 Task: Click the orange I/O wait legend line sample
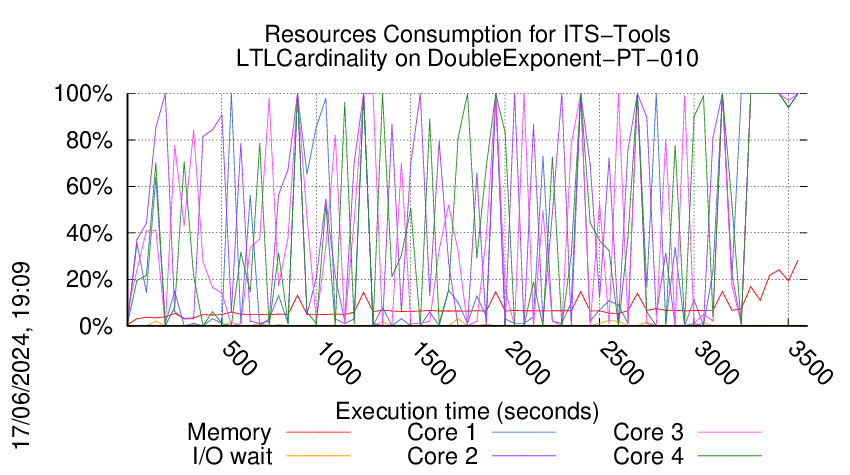click(x=318, y=456)
